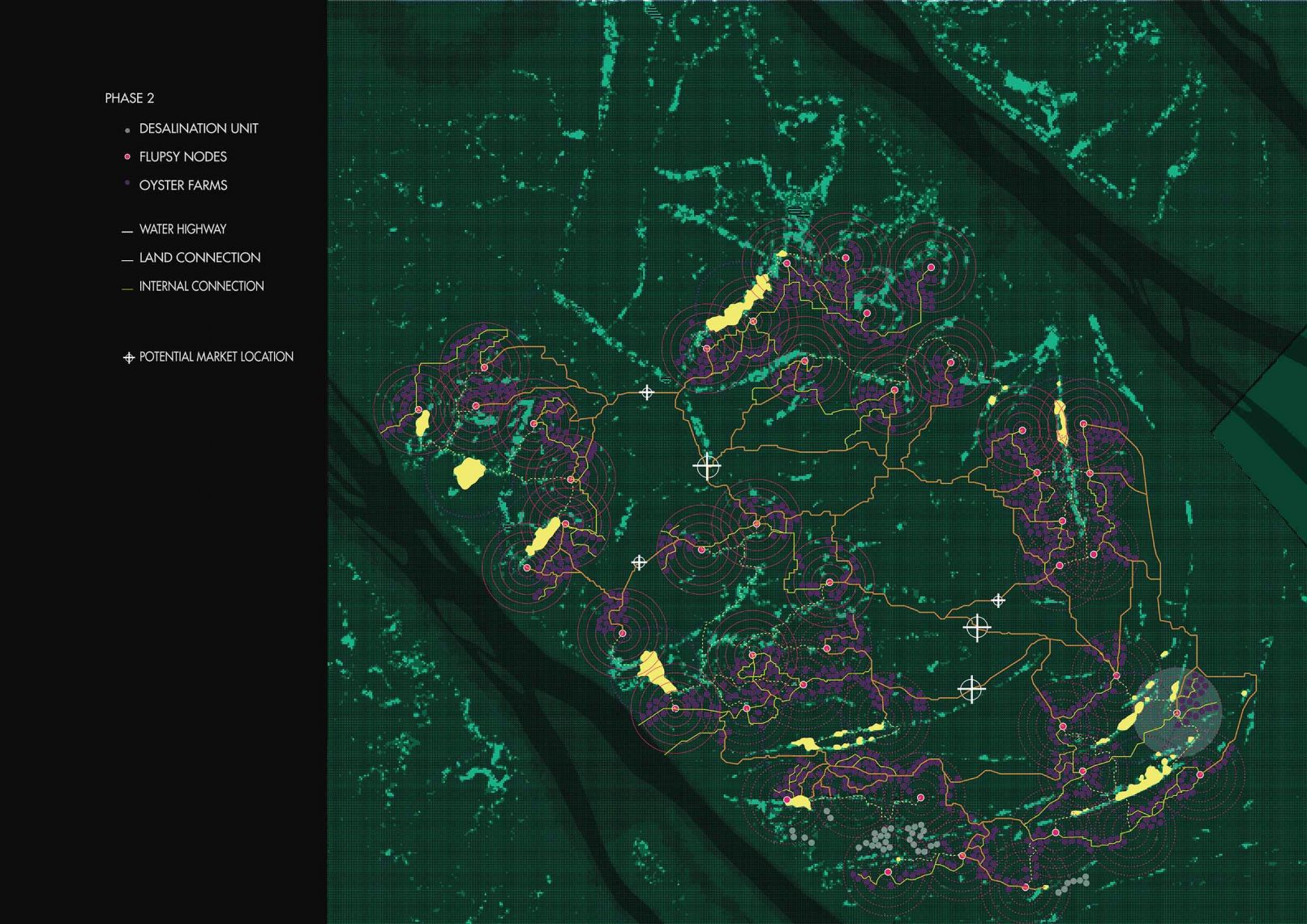Click the POTENTIAL MARKET LOCATION label
Image resolution: width=1307 pixels, height=924 pixels.
pos(216,357)
